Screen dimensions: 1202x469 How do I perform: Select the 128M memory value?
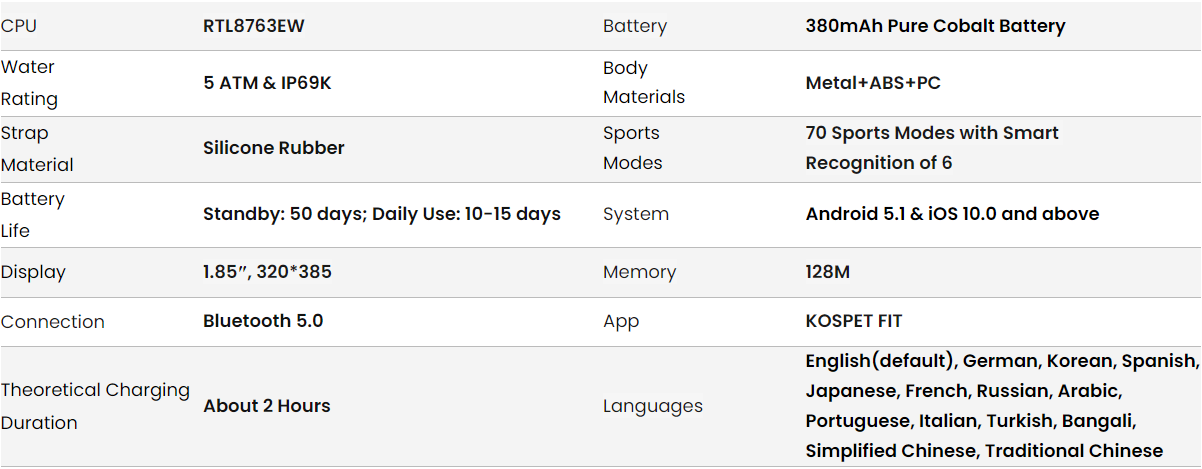(828, 272)
